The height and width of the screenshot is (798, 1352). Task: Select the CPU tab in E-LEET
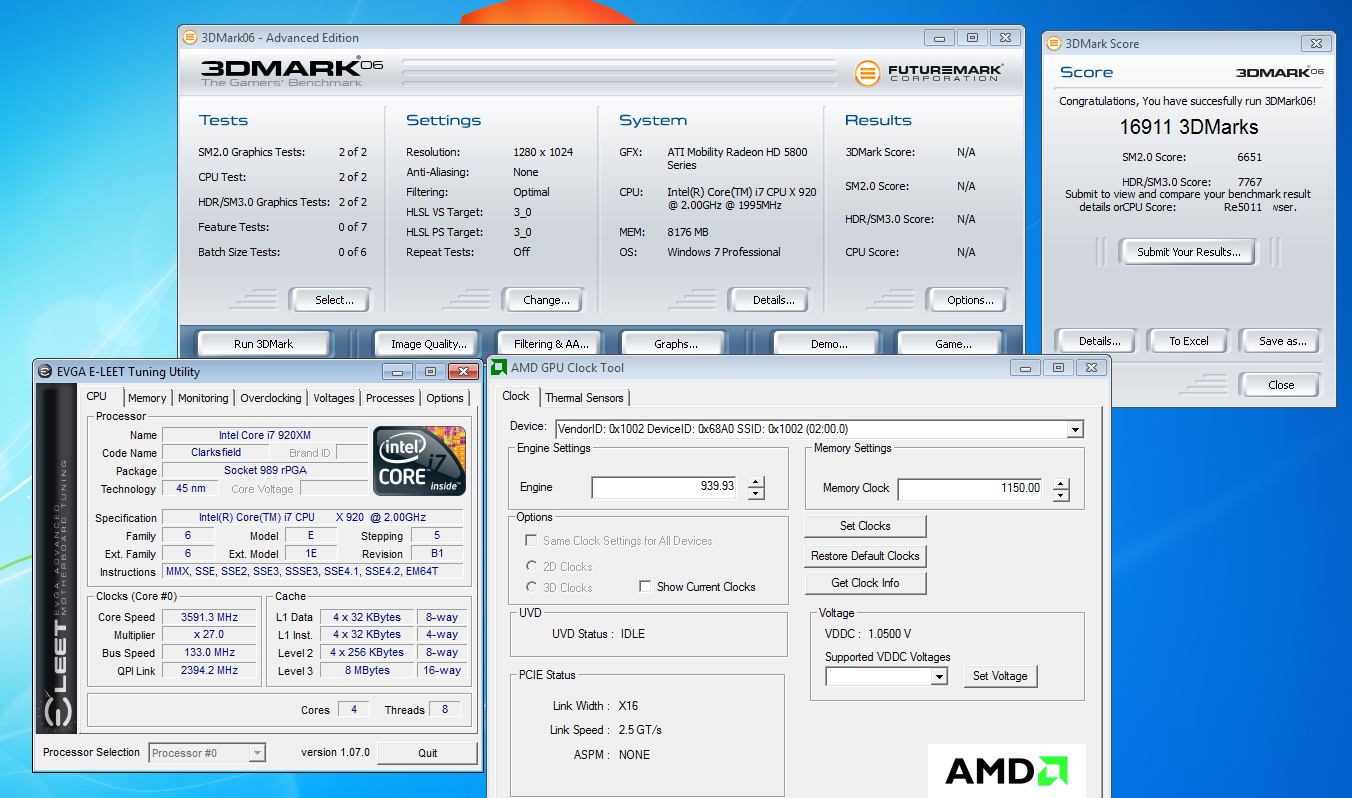pos(97,396)
